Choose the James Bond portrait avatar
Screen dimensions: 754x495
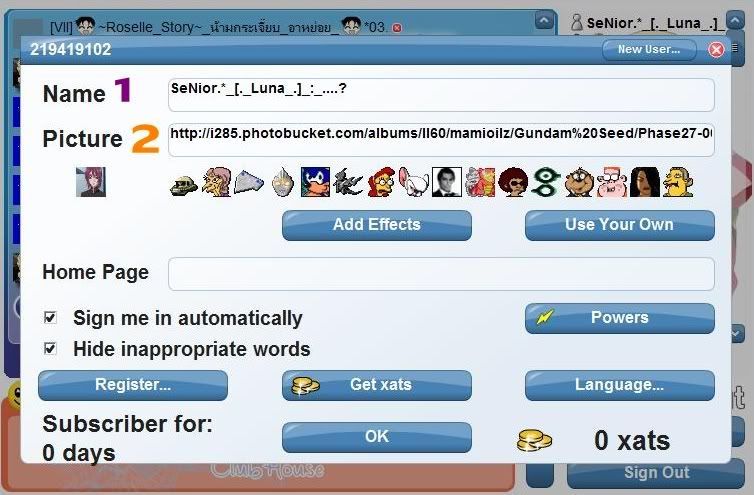coord(447,182)
